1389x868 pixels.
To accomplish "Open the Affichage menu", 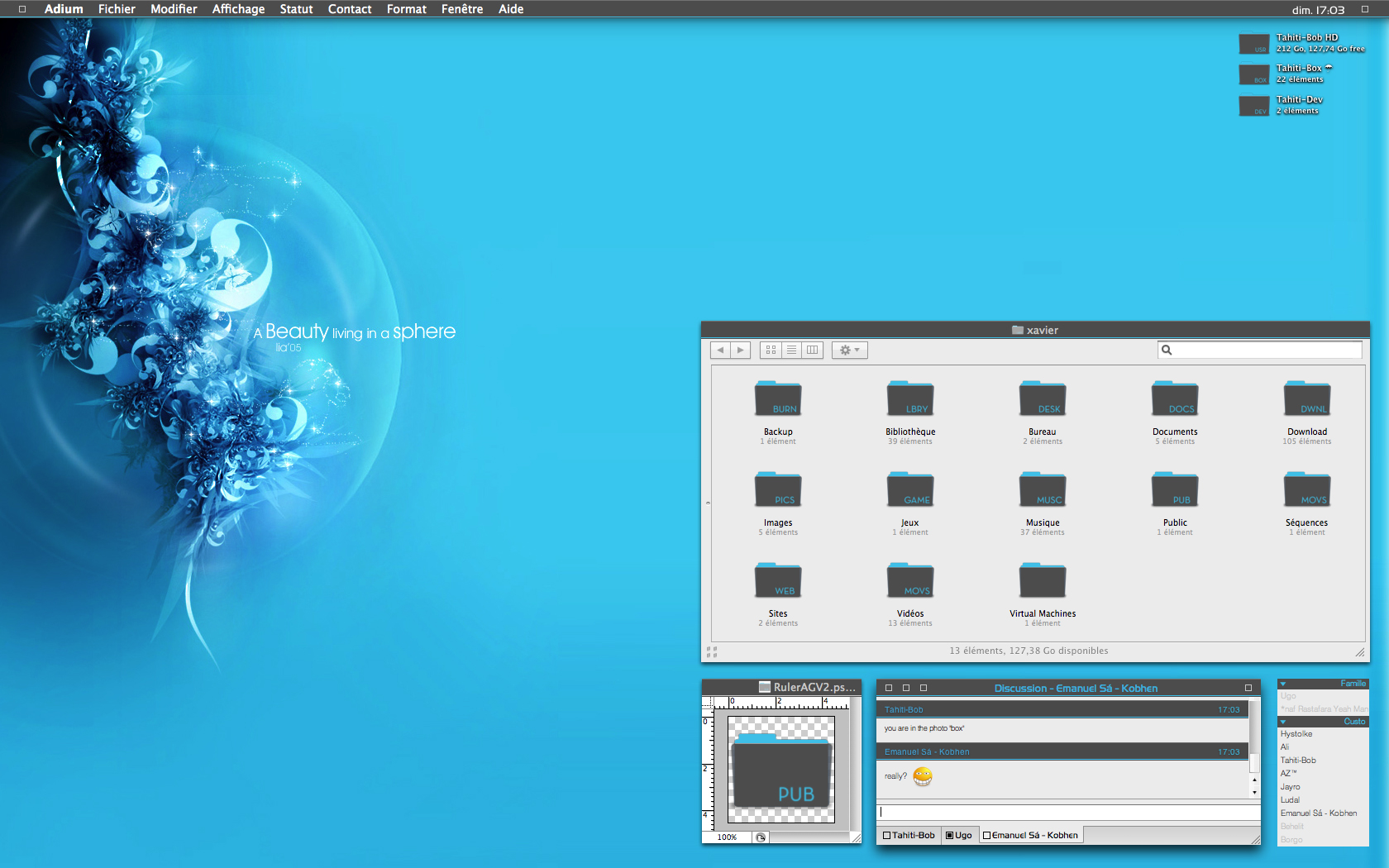I will pyautogui.click(x=238, y=9).
